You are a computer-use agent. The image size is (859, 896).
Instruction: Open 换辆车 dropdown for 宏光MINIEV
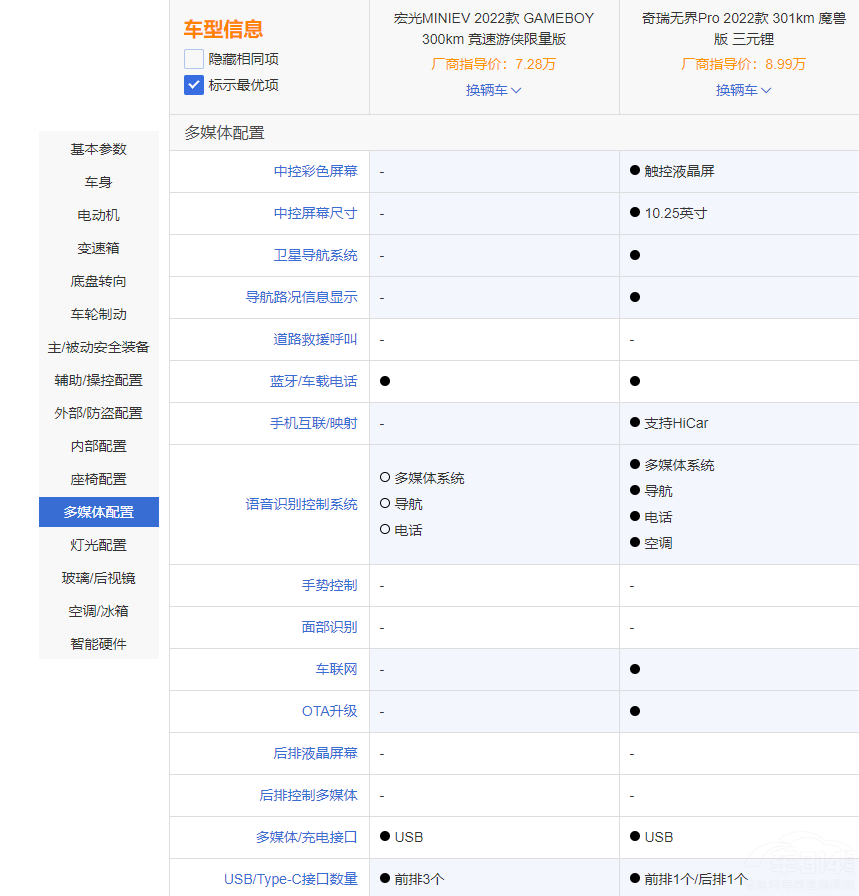(x=494, y=90)
